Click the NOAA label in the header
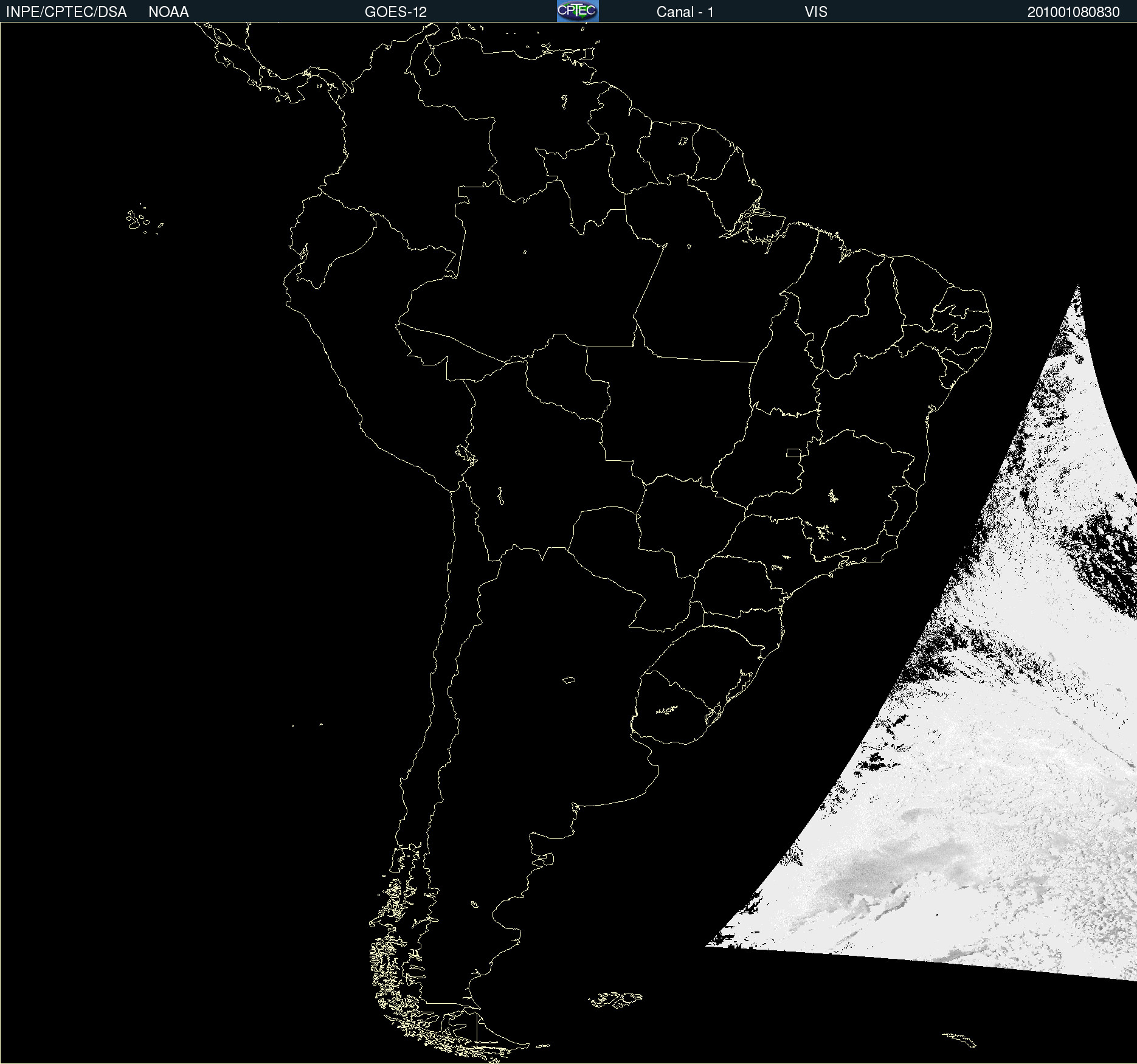This screenshot has width=1137, height=1064. click(168, 12)
